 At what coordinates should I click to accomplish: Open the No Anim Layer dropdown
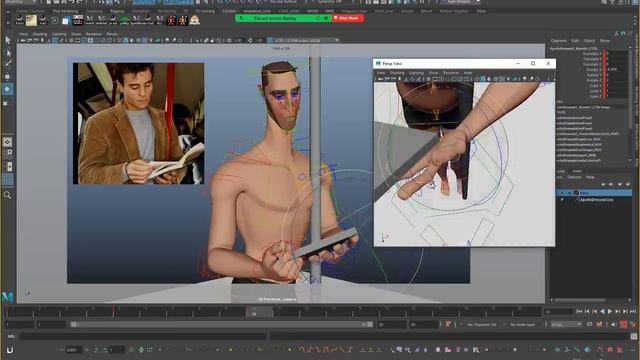click(523, 324)
